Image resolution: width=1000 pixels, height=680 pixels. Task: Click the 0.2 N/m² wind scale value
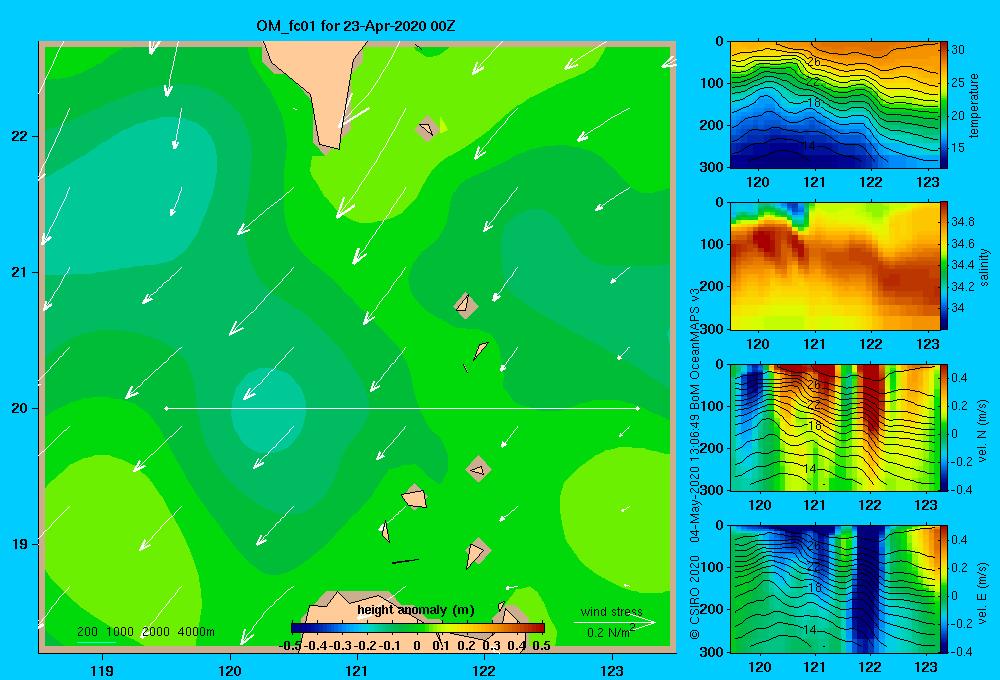[611, 632]
